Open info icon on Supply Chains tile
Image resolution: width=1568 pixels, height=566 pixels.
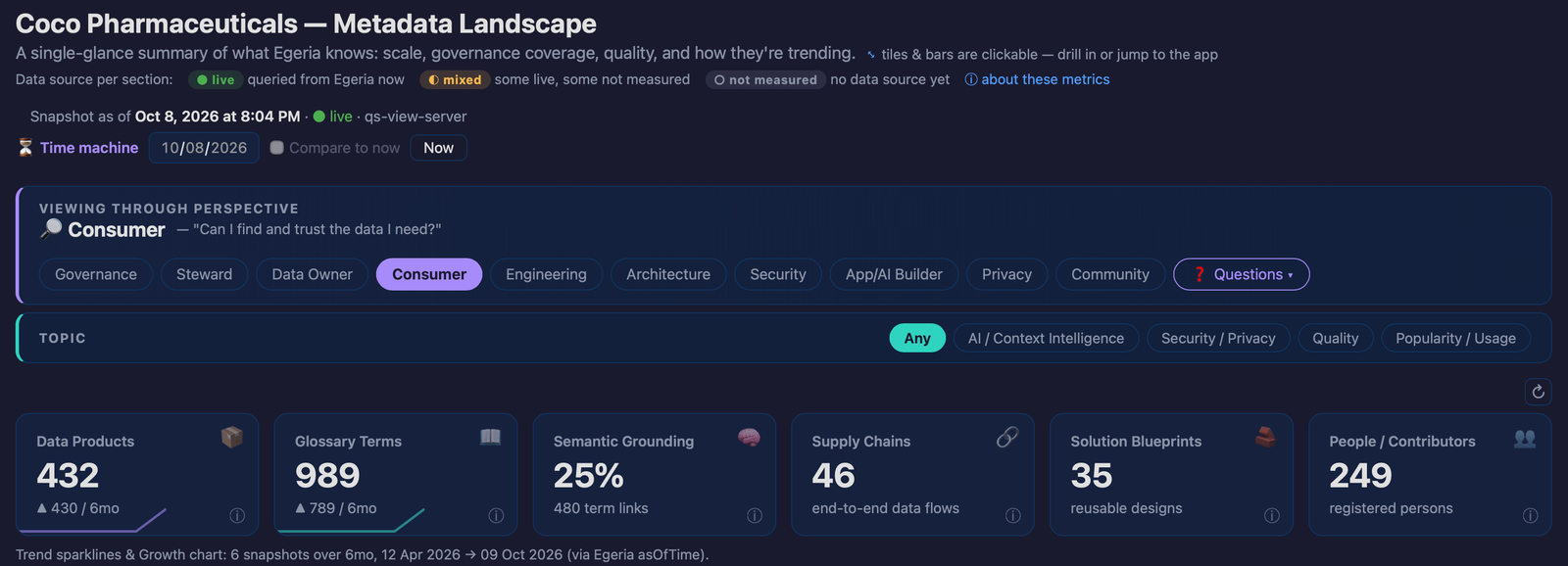click(x=1013, y=516)
